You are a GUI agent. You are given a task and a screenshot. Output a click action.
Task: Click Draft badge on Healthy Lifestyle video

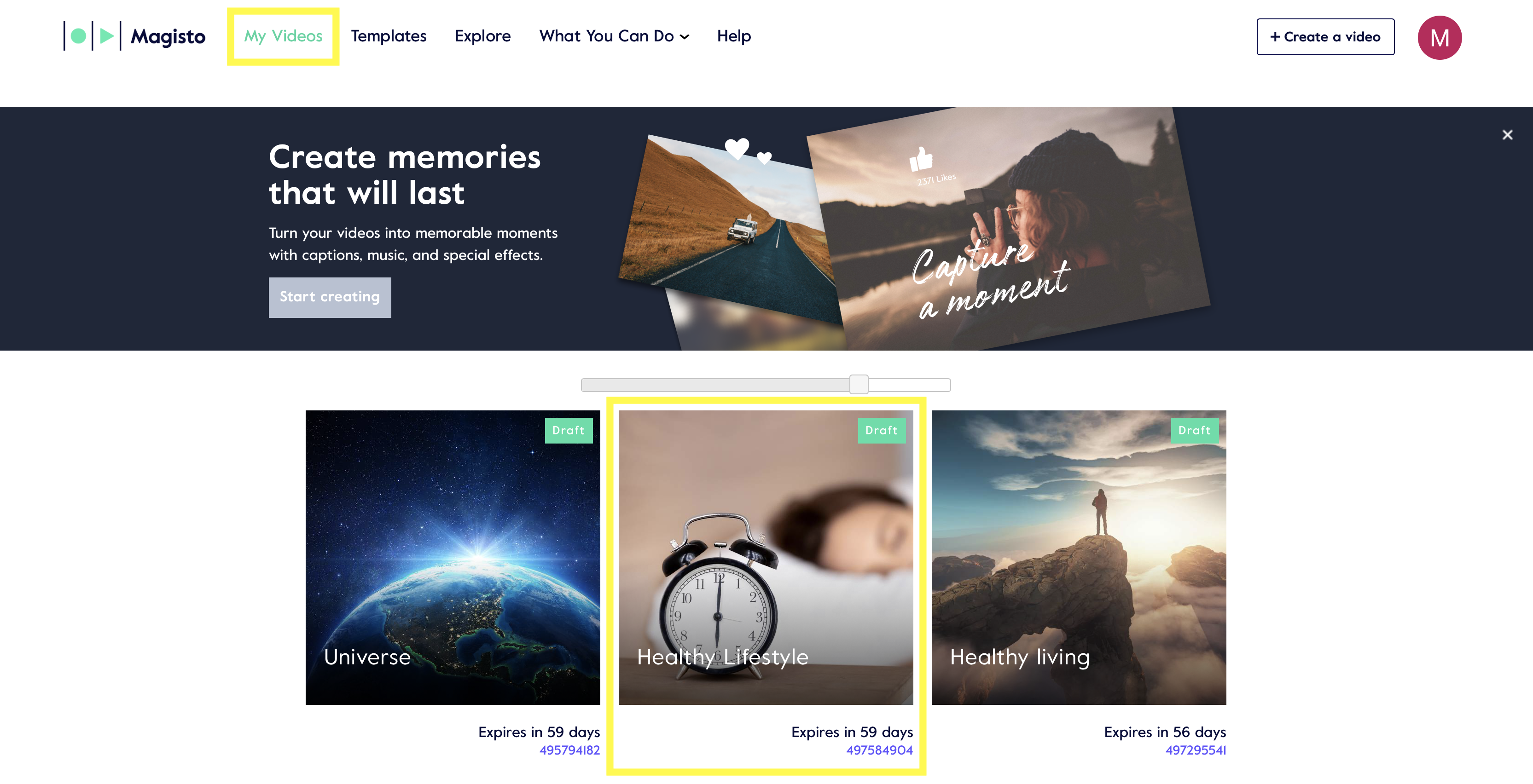click(881, 430)
